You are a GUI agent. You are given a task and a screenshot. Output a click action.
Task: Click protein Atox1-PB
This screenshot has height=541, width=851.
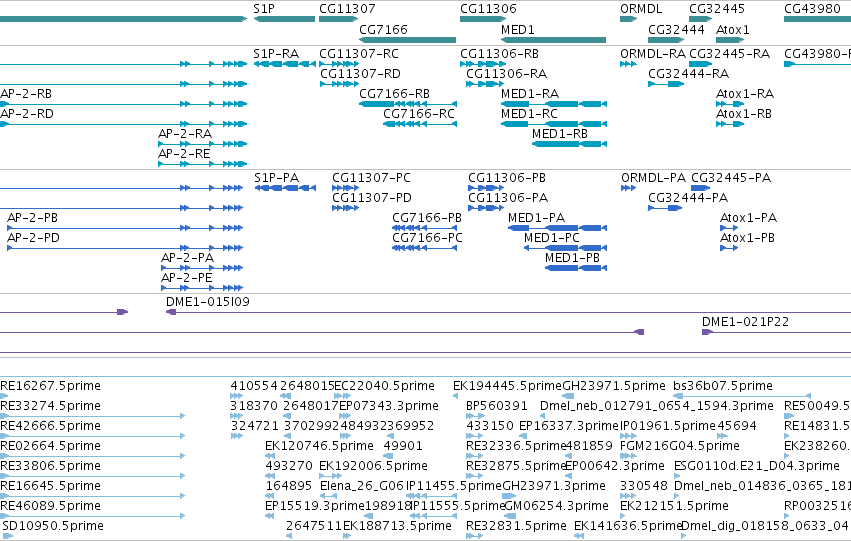click(747, 238)
